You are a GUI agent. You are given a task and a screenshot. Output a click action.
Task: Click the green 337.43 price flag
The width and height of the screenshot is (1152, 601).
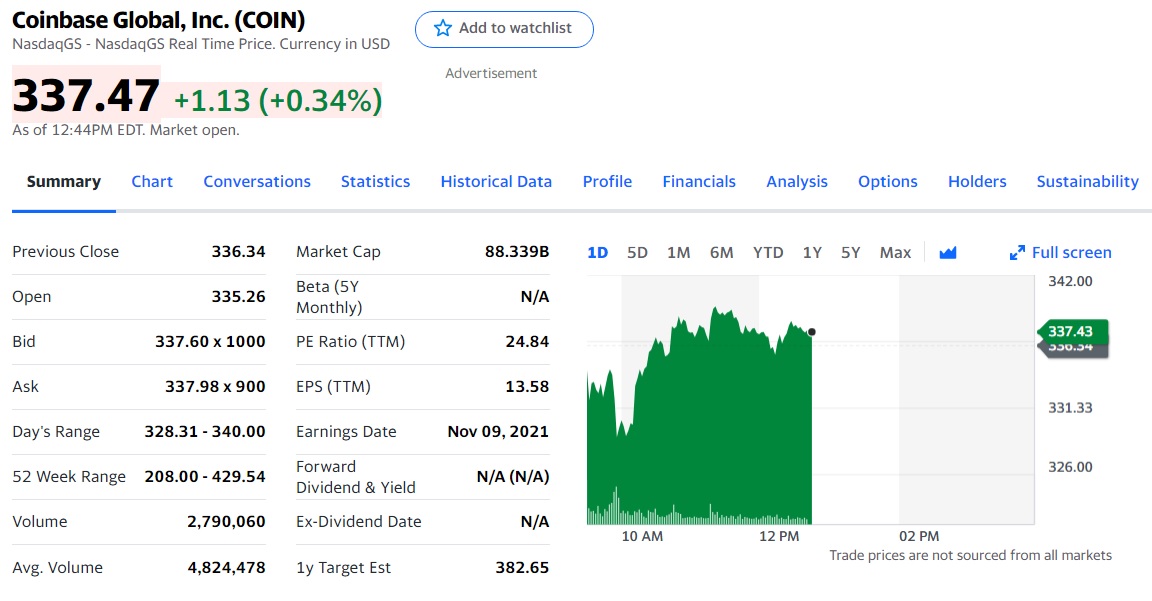1072,331
